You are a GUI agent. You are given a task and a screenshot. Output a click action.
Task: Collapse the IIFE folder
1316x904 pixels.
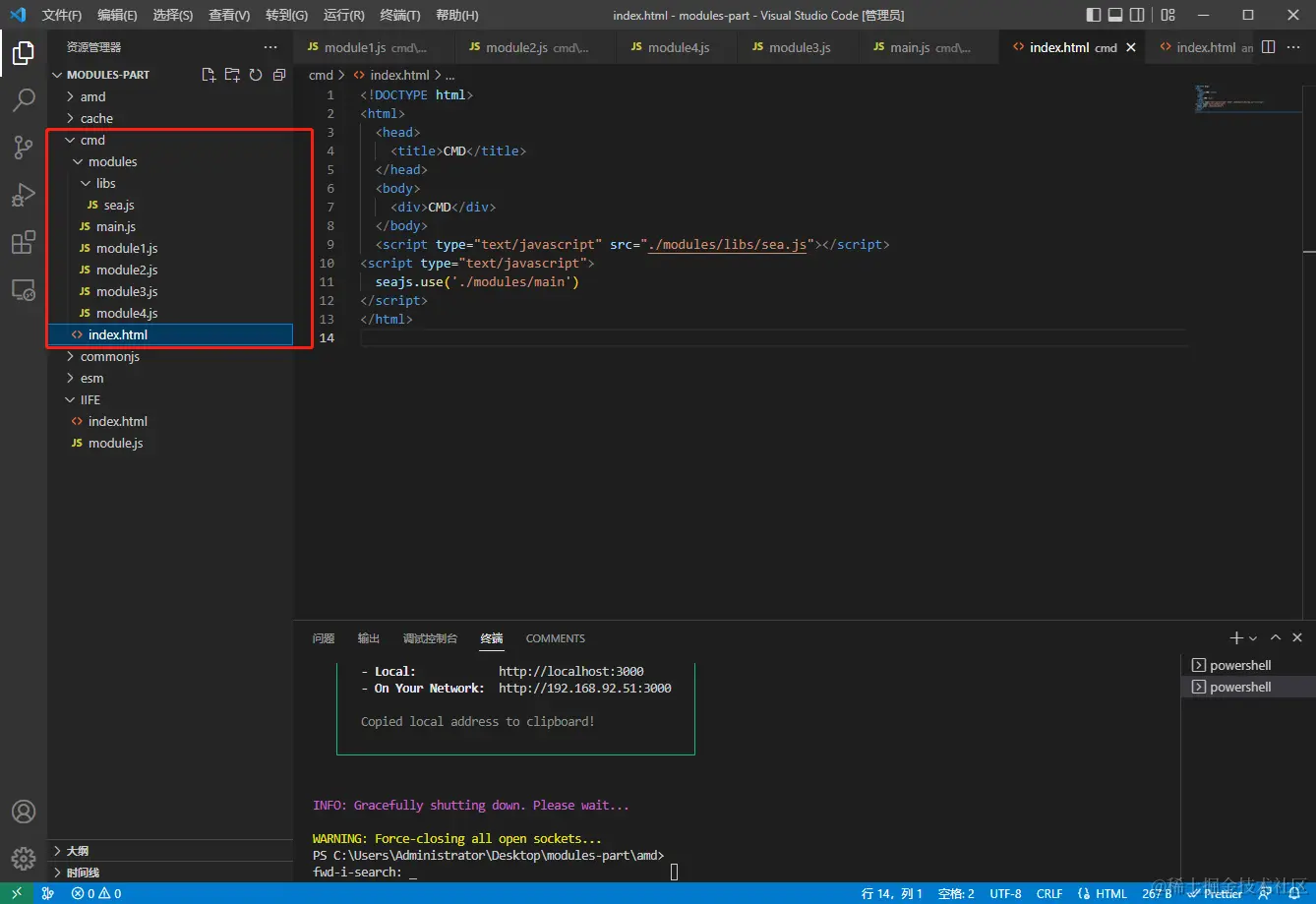point(170,399)
